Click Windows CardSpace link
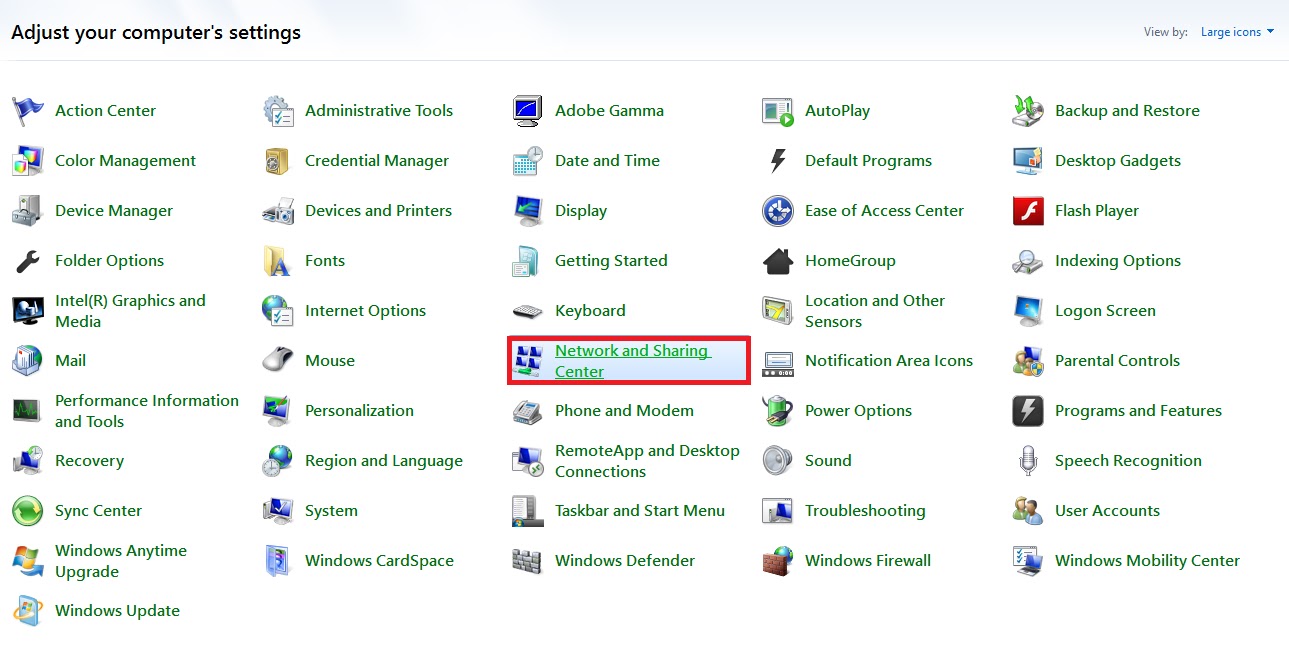1289x649 pixels. click(x=379, y=561)
